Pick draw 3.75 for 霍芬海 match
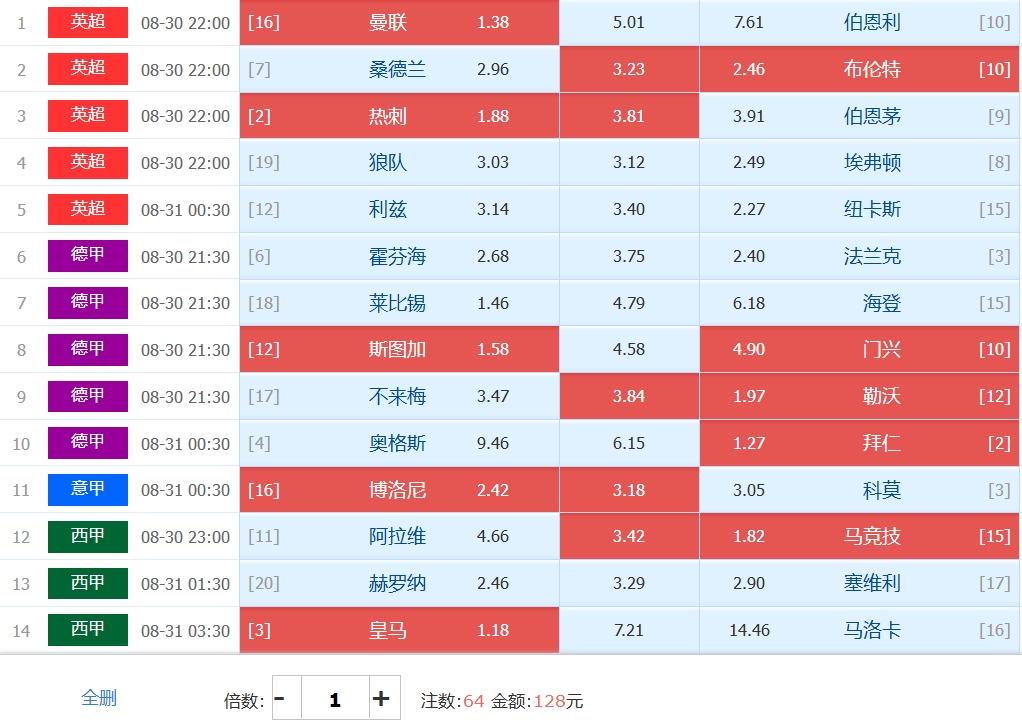The width and height of the screenshot is (1022, 724). tap(629, 256)
